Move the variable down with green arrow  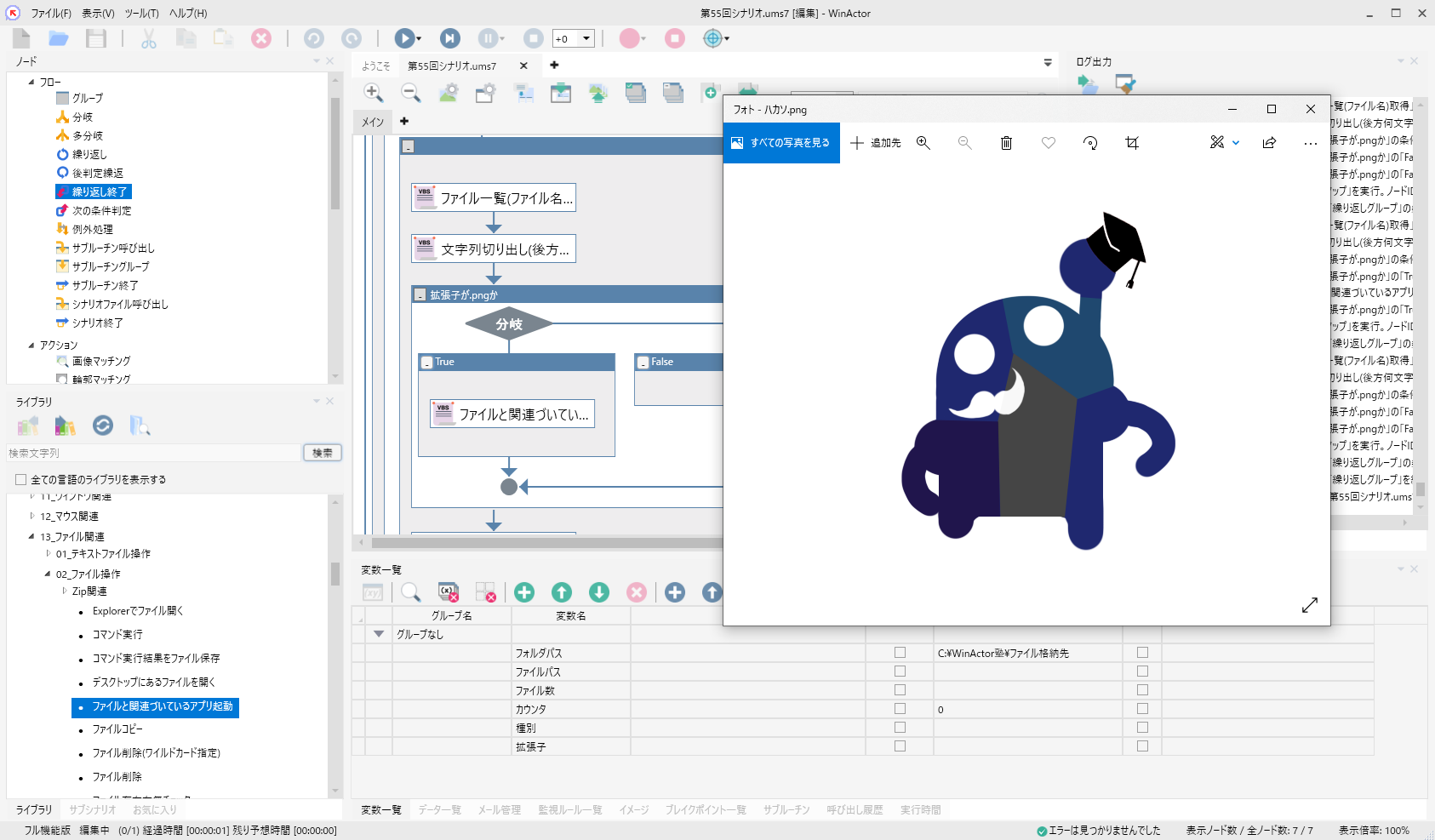tap(599, 592)
